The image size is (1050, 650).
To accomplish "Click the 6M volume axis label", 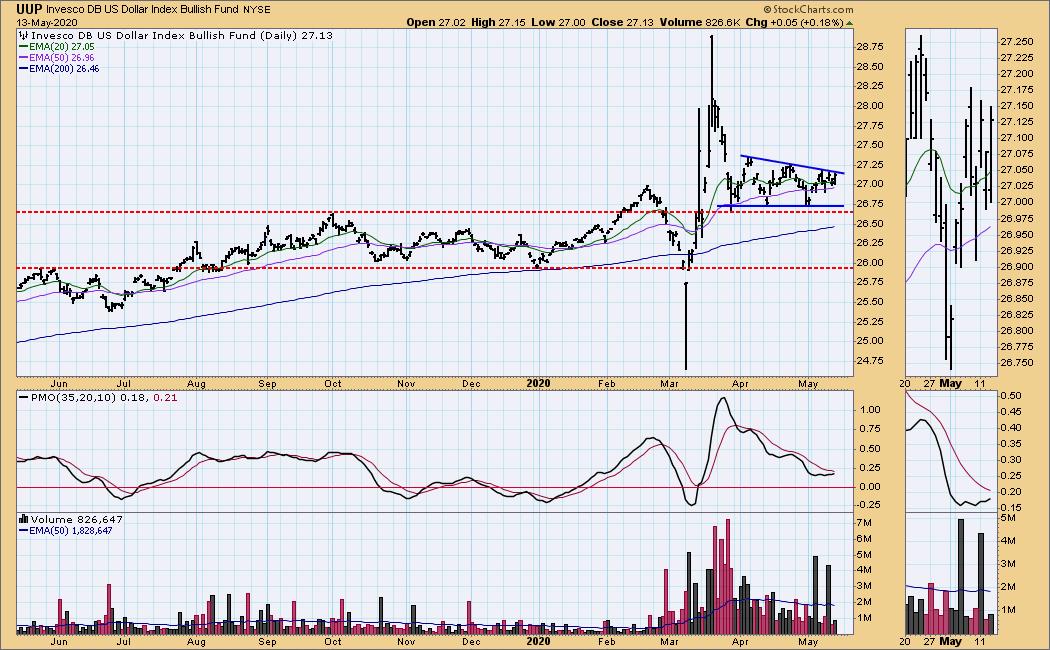I will [x=862, y=539].
